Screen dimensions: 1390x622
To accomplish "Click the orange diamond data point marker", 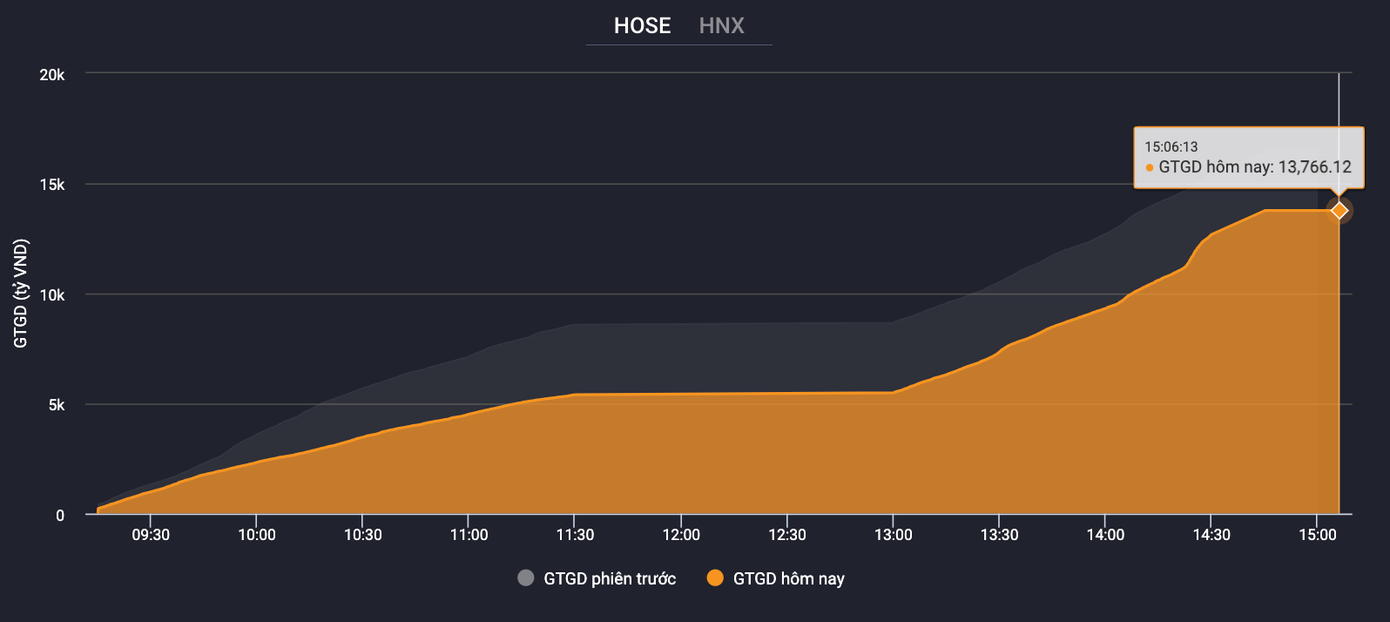I will [x=1339, y=210].
